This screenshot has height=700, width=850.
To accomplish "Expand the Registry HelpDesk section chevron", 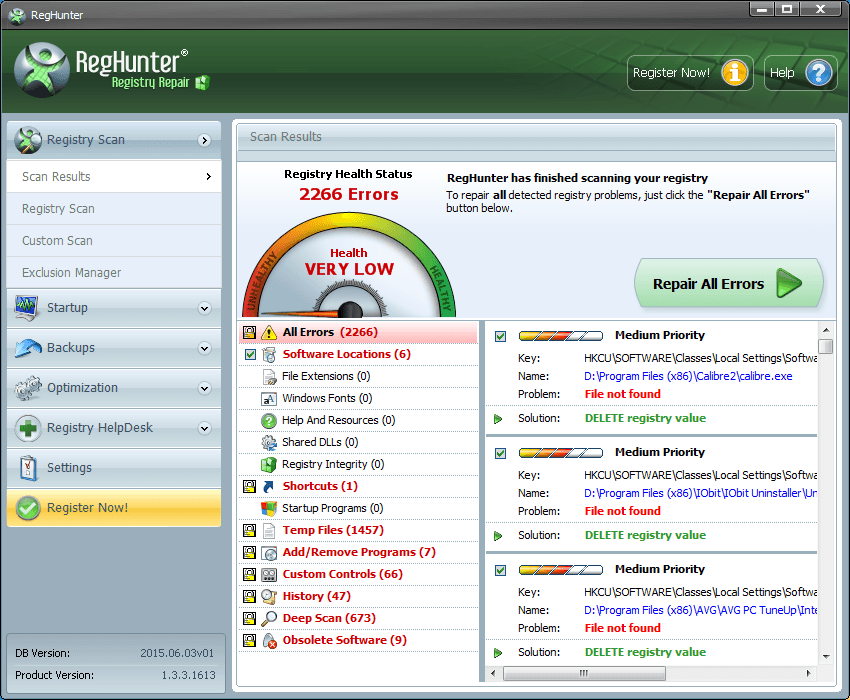I will click(204, 428).
